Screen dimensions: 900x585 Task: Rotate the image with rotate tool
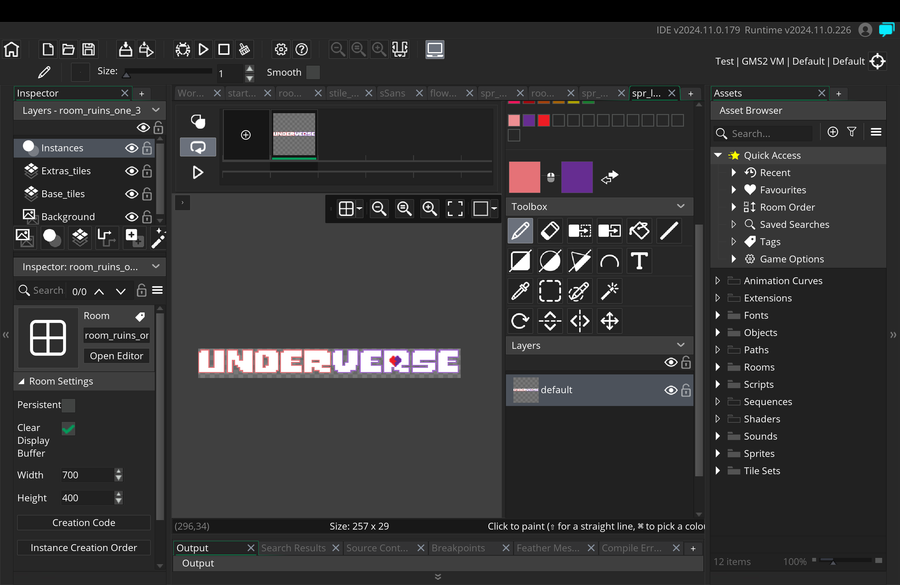click(x=520, y=321)
